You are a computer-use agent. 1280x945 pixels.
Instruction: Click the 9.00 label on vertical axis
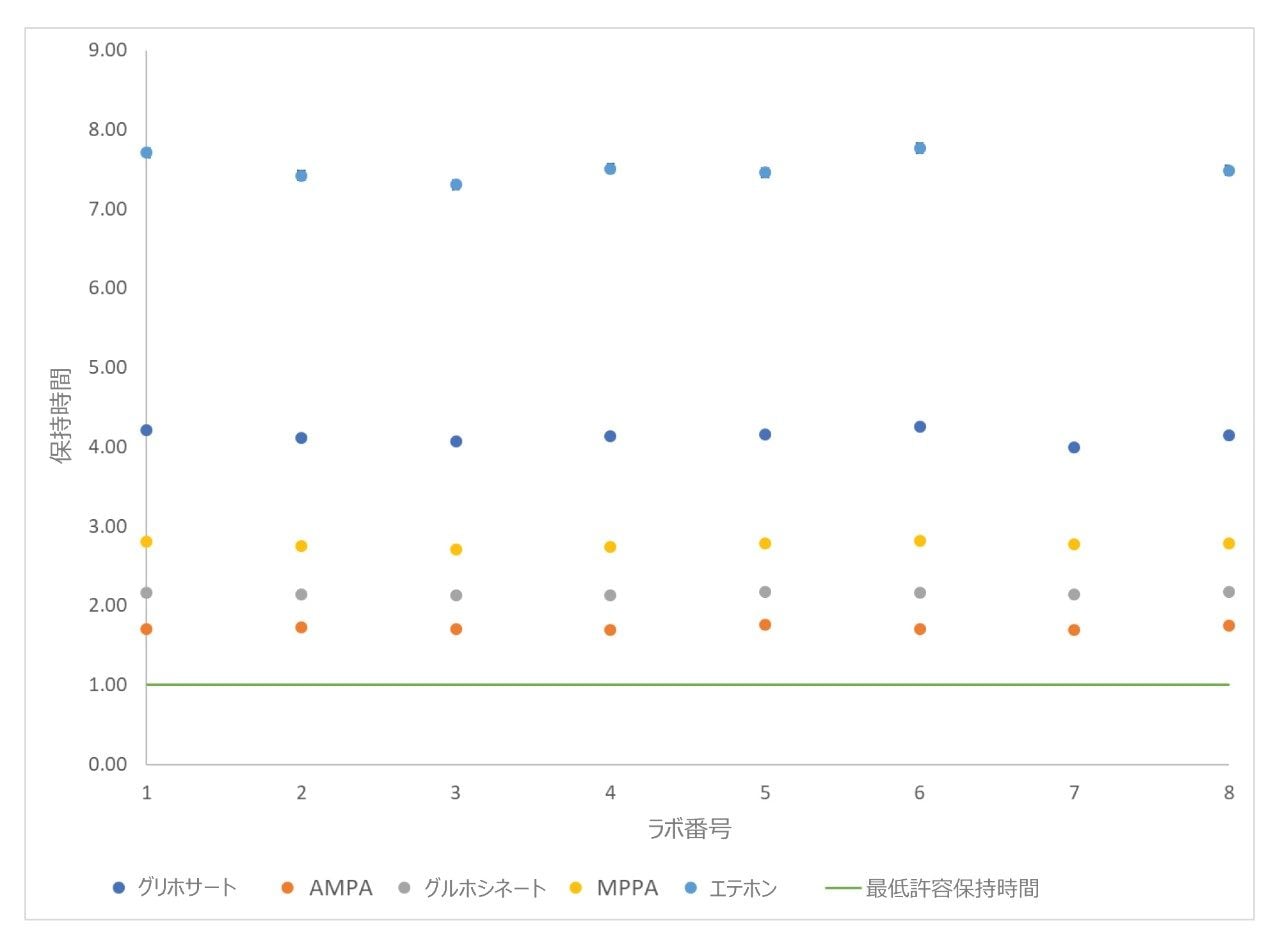pos(106,50)
